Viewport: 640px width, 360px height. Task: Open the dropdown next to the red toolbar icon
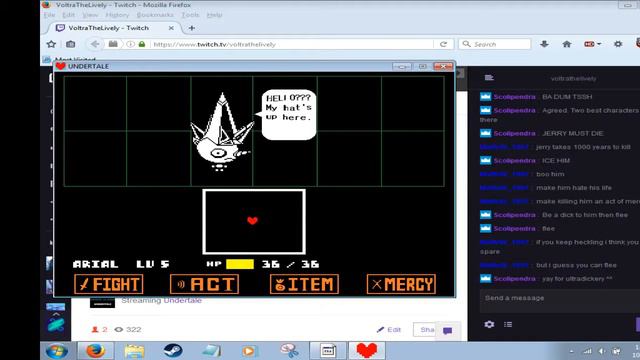point(599,44)
